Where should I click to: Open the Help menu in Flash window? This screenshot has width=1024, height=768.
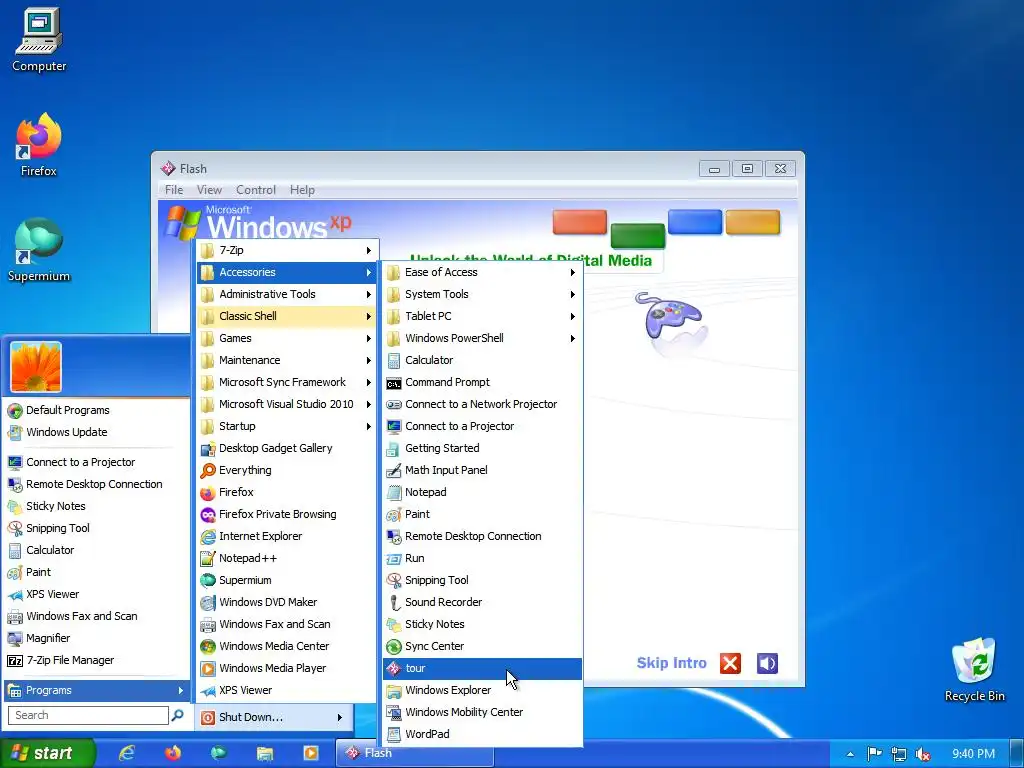tap(302, 189)
